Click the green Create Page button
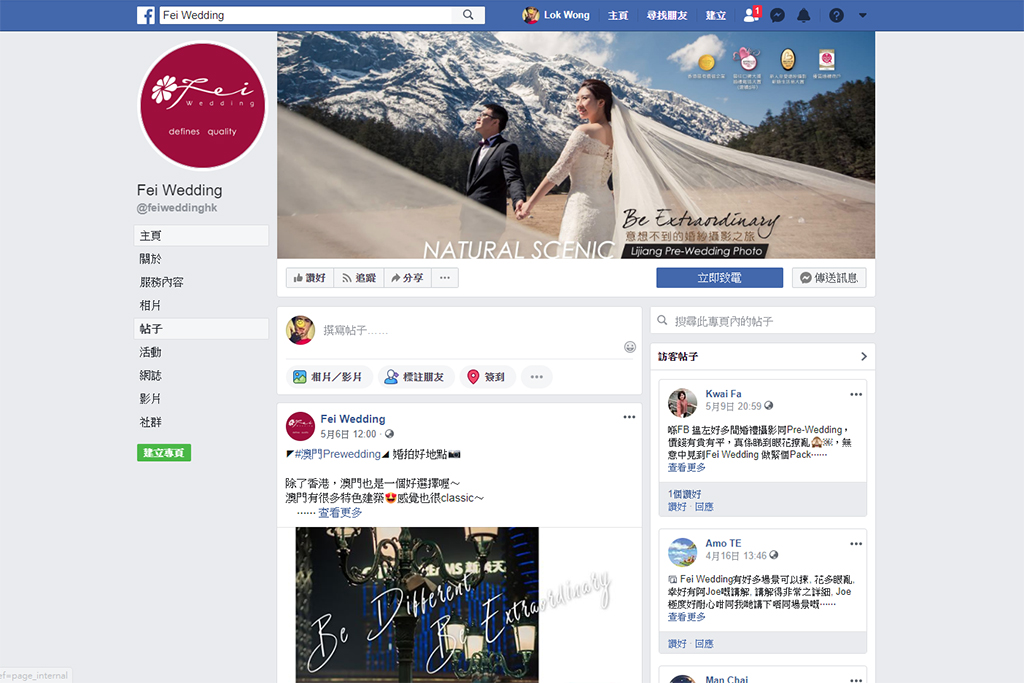This screenshot has width=1024, height=683. click(164, 453)
